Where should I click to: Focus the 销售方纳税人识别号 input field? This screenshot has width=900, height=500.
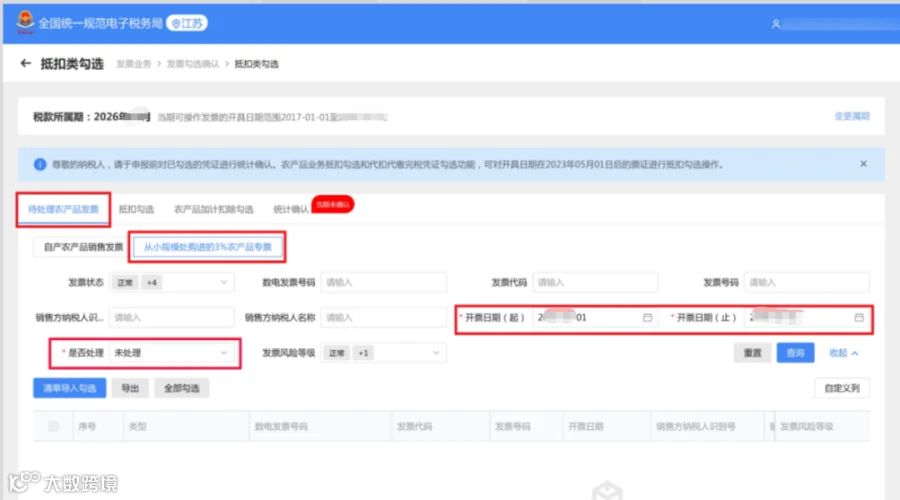pos(172,317)
